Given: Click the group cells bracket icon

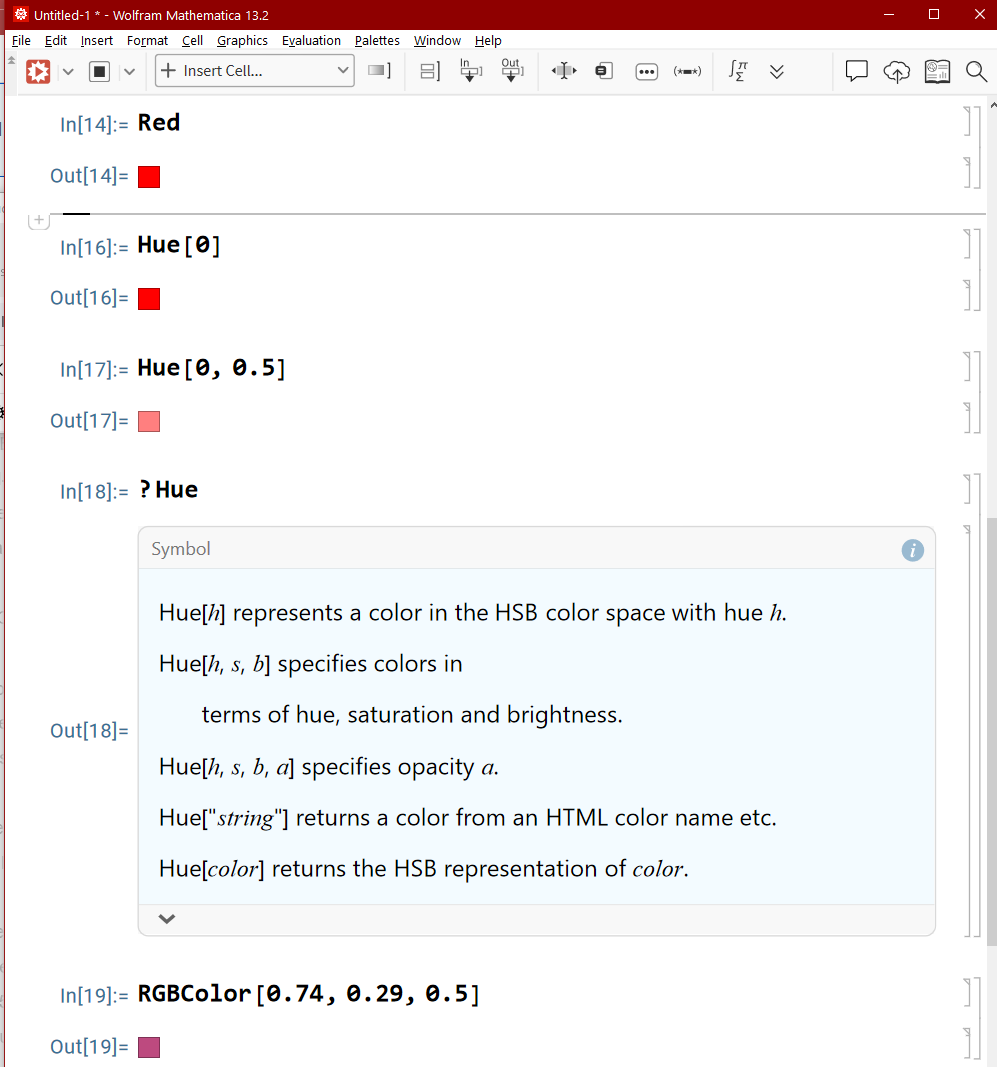Looking at the screenshot, I should [429, 71].
